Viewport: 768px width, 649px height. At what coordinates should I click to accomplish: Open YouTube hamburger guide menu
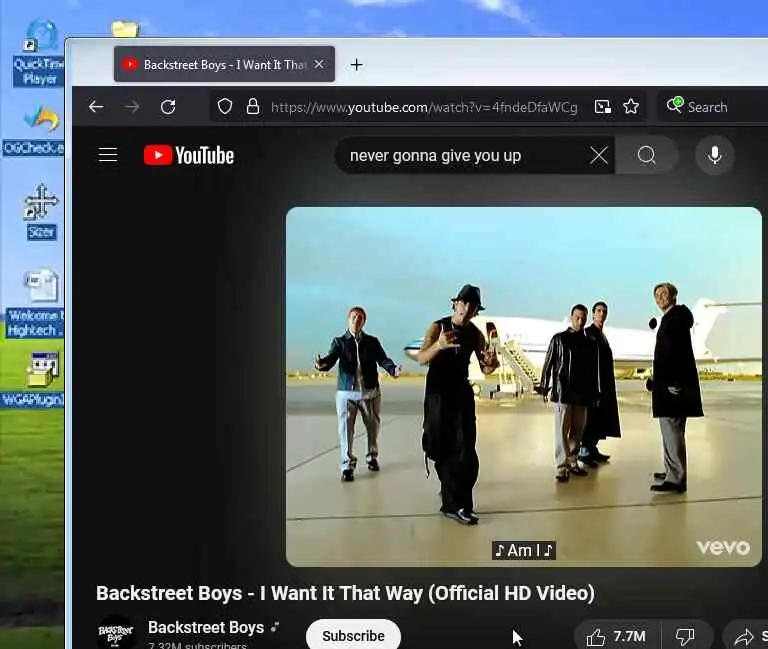click(108, 155)
